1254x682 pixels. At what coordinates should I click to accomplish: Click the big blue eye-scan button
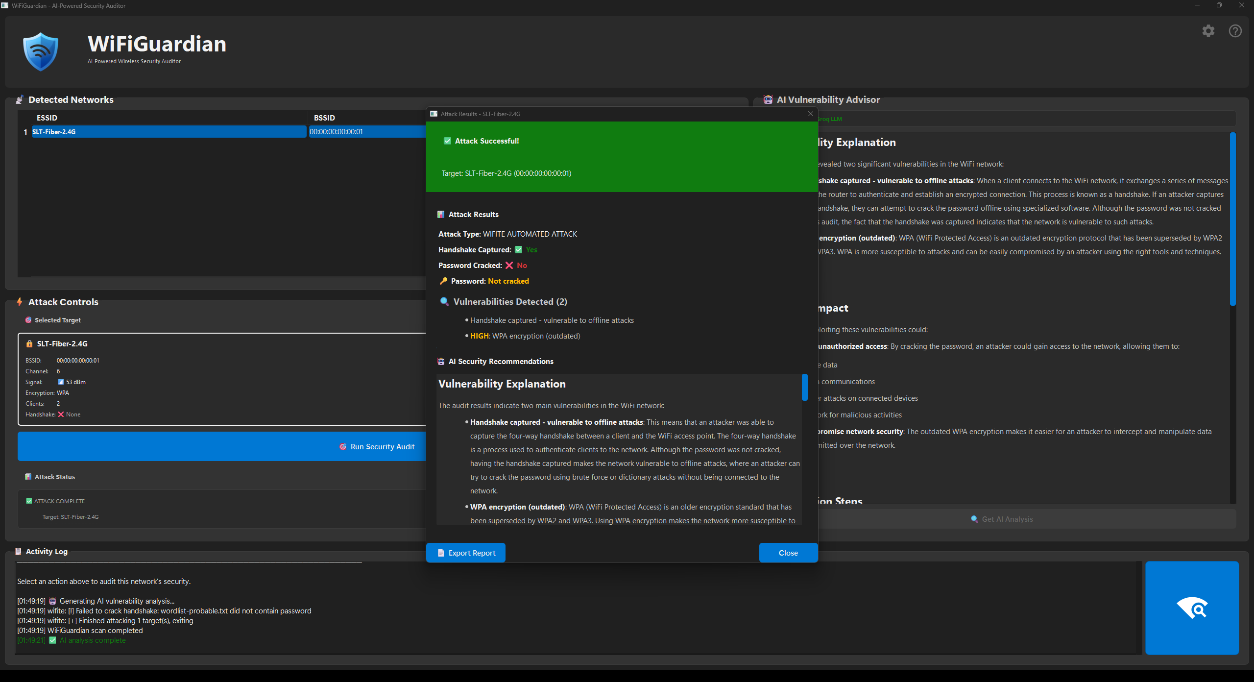click(x=1191, y=608)
